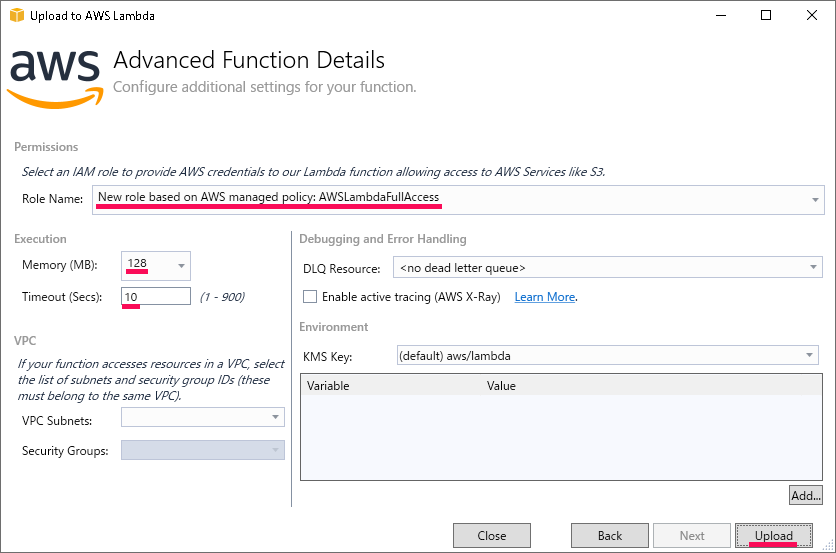
Task: Close the dialog via title bar X
Action: click(811, 15)
